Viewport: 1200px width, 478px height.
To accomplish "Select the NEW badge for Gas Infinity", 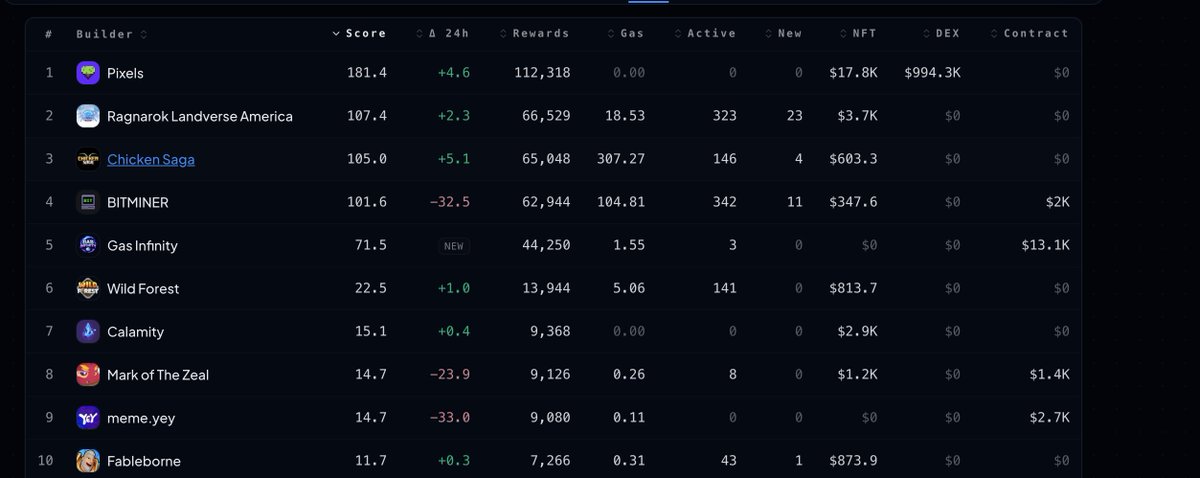I will coord(454,246).
